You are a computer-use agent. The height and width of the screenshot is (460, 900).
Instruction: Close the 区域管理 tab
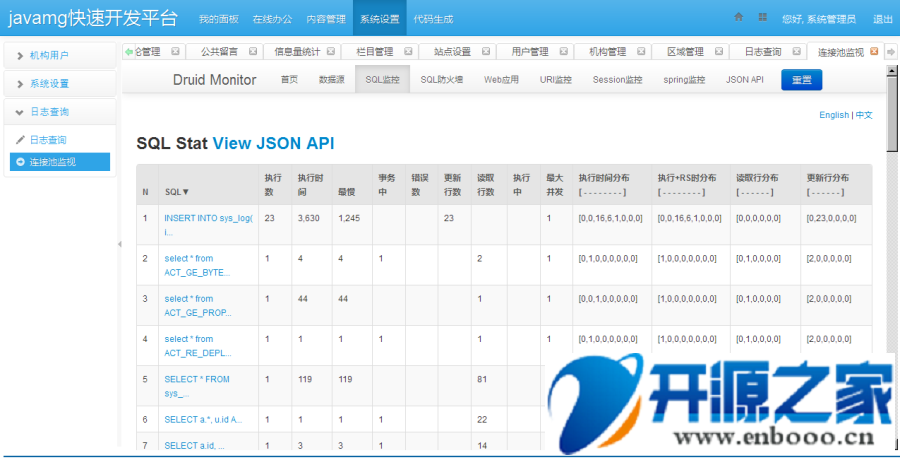719,52
